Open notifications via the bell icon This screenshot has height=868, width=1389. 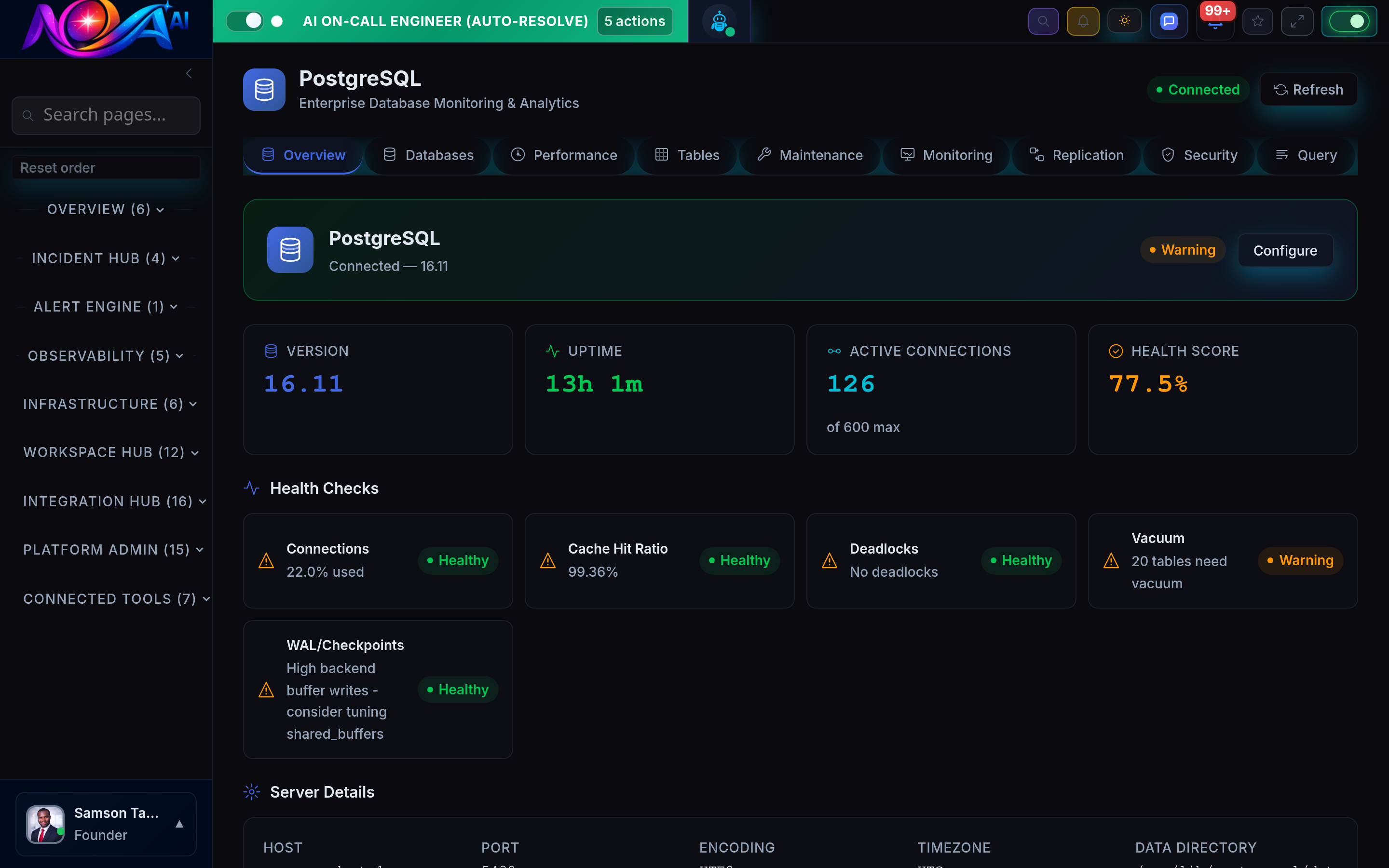click(1083, 21)
